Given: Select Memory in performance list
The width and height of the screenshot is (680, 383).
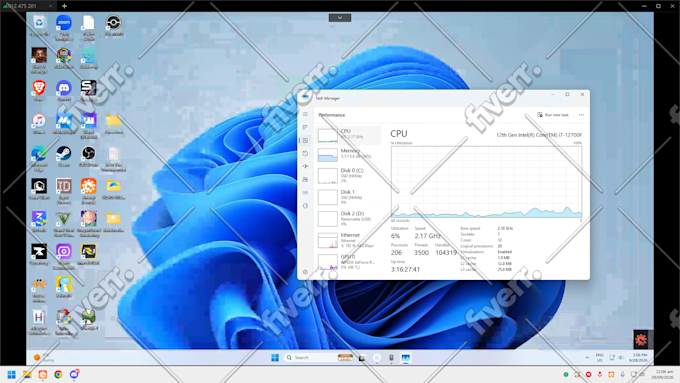Looking at the screenshot, I should tap(348, 155).
